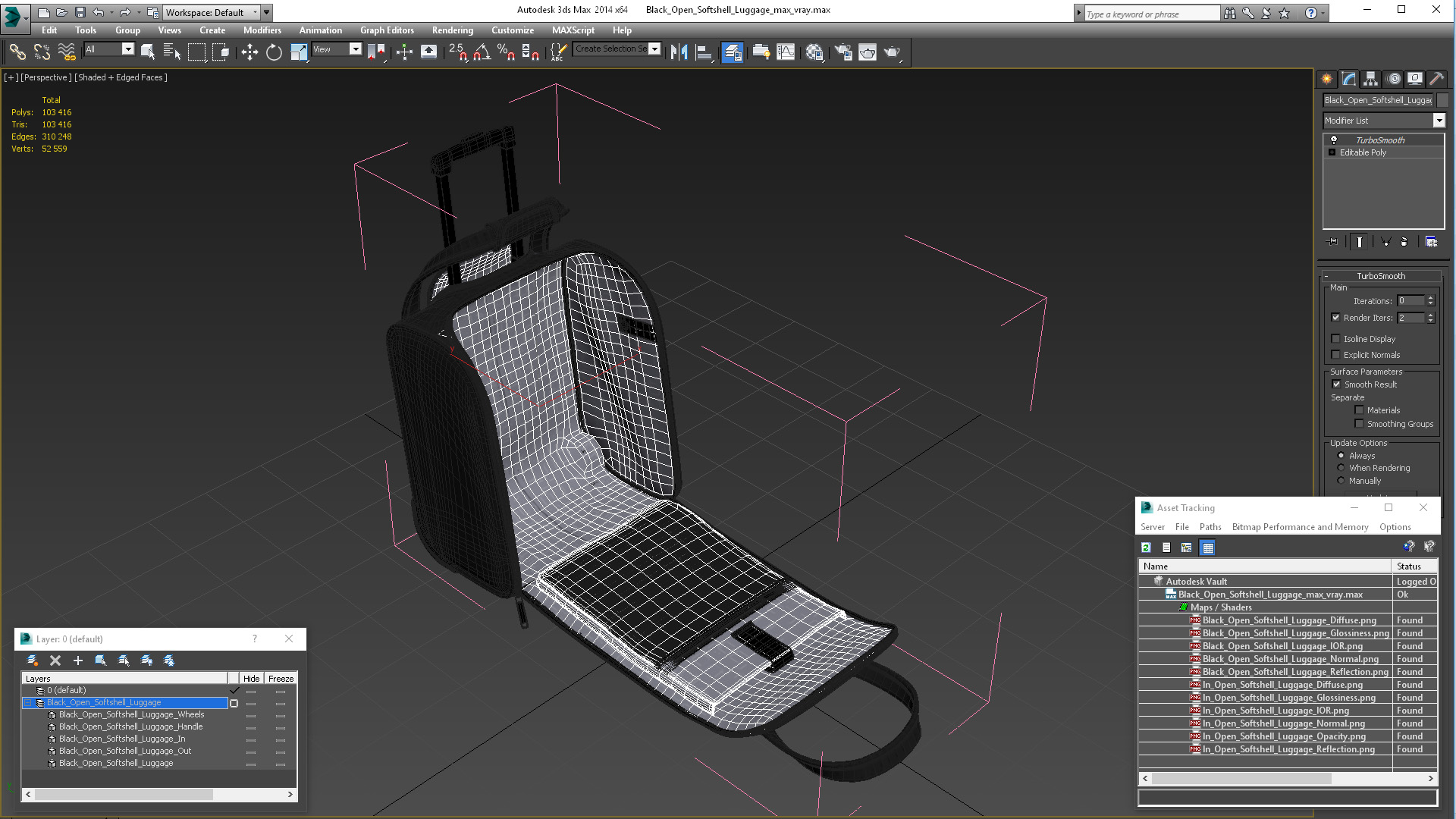
Task: Click Layer dialog horizontal scrollbar
Action: click(x=159, y=795)
